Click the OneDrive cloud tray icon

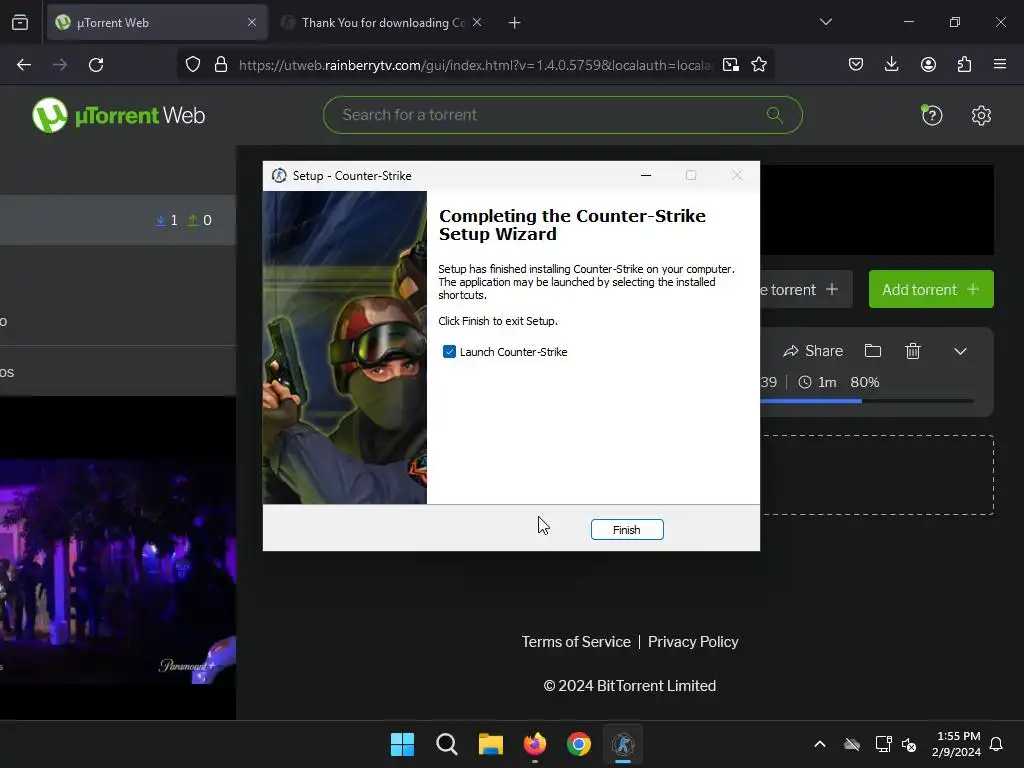852,744
